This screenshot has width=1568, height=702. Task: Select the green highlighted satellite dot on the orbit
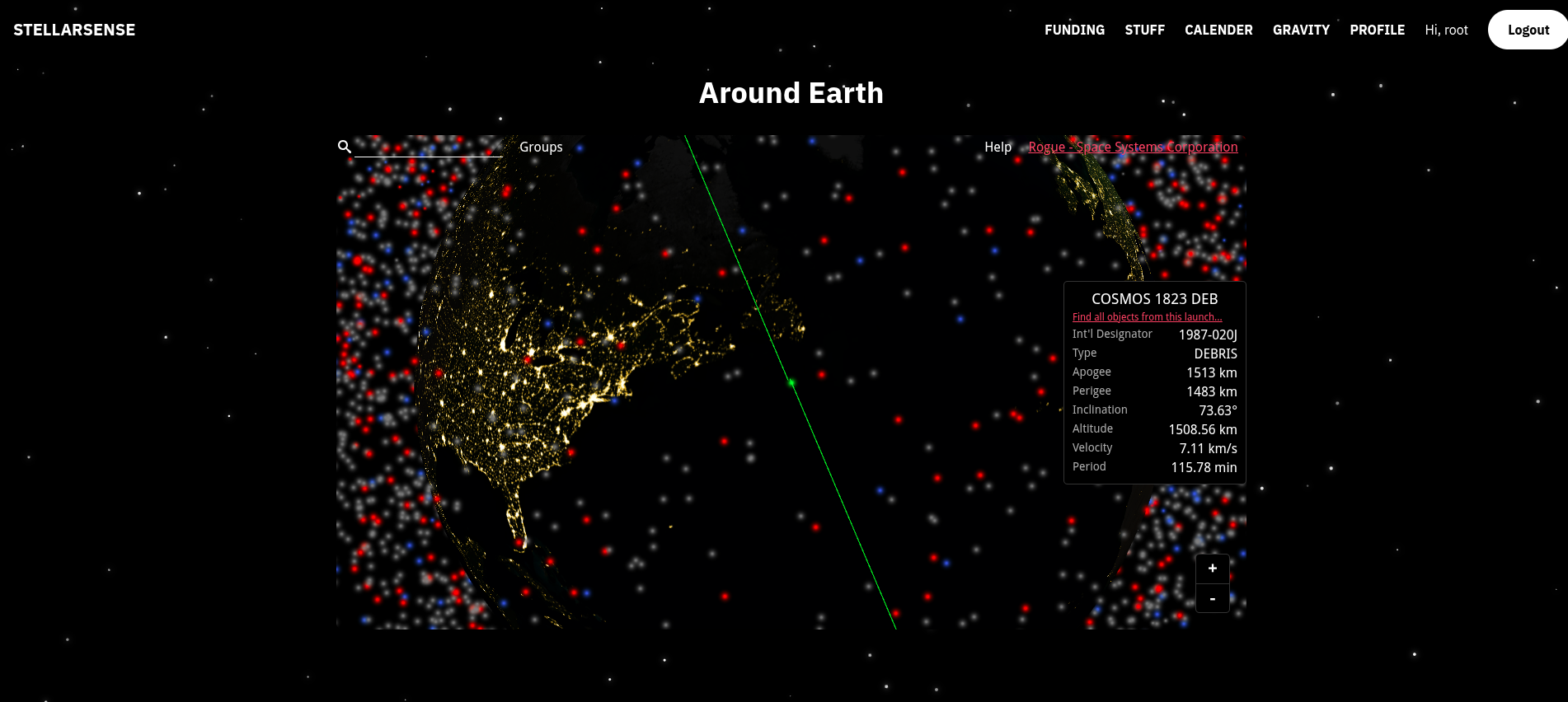(x=791, y=382)
